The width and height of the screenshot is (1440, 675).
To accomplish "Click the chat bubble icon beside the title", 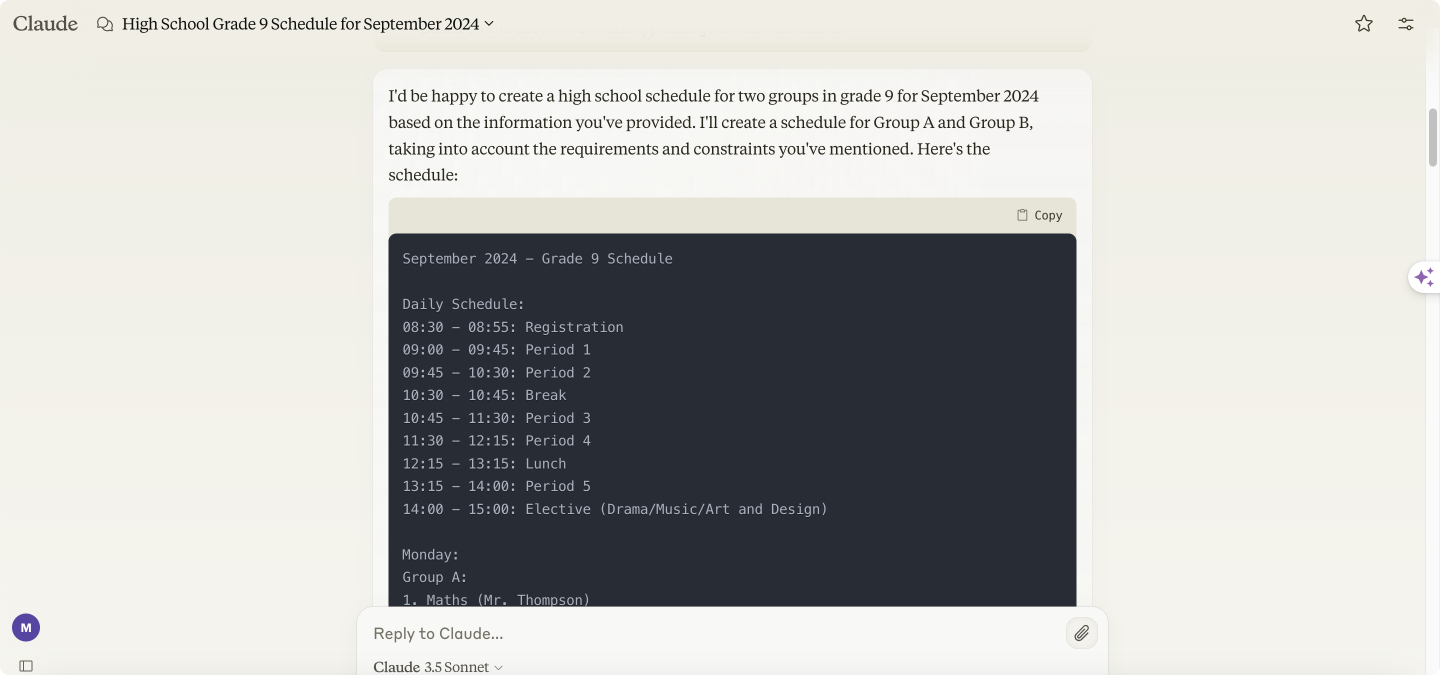I will pos(105,24).
